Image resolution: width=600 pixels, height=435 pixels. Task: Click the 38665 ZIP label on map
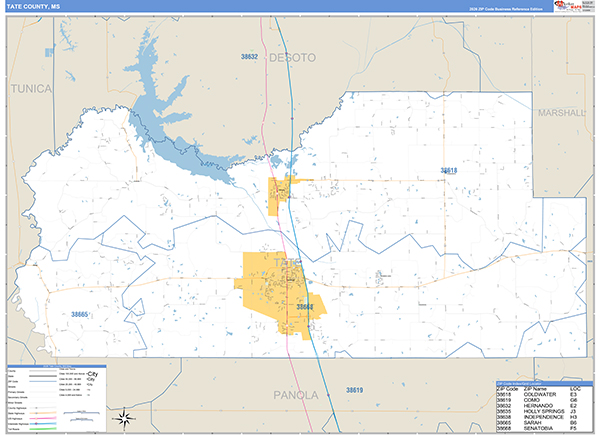coord(80,315)
